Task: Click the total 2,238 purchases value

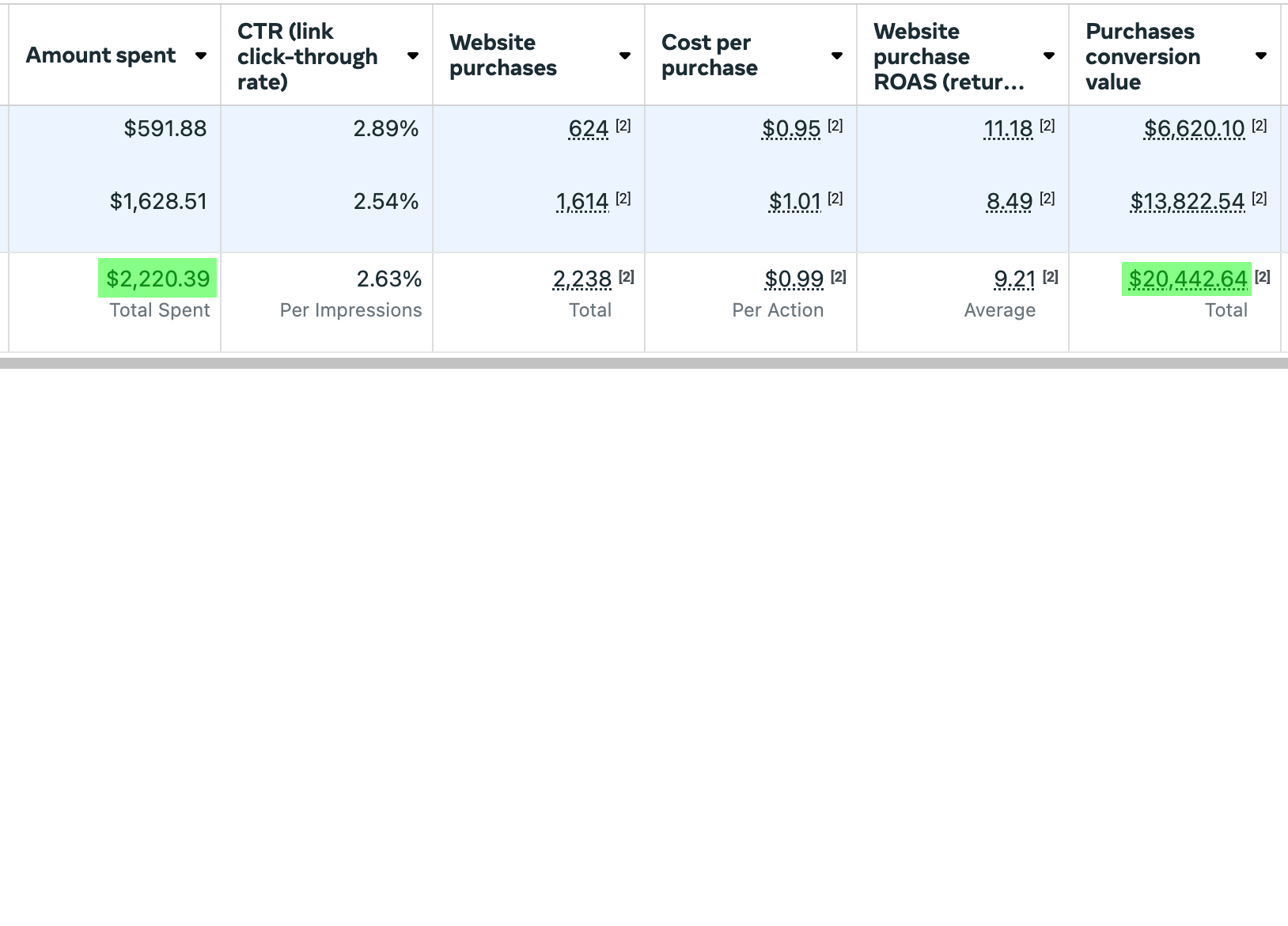Action: [x=582, y=279]
